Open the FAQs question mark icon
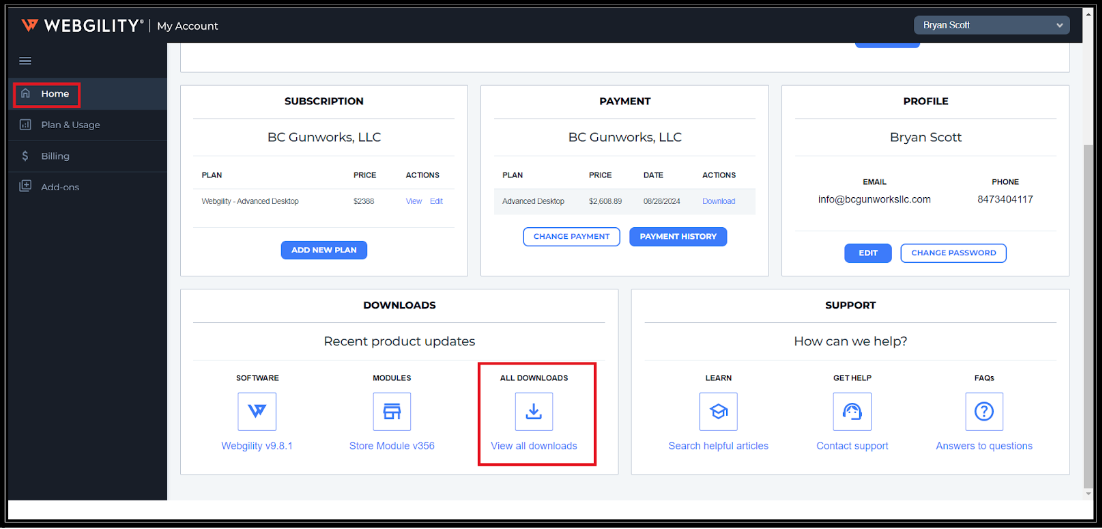This screenshot has width=1102, height=529. click(984, 411)
